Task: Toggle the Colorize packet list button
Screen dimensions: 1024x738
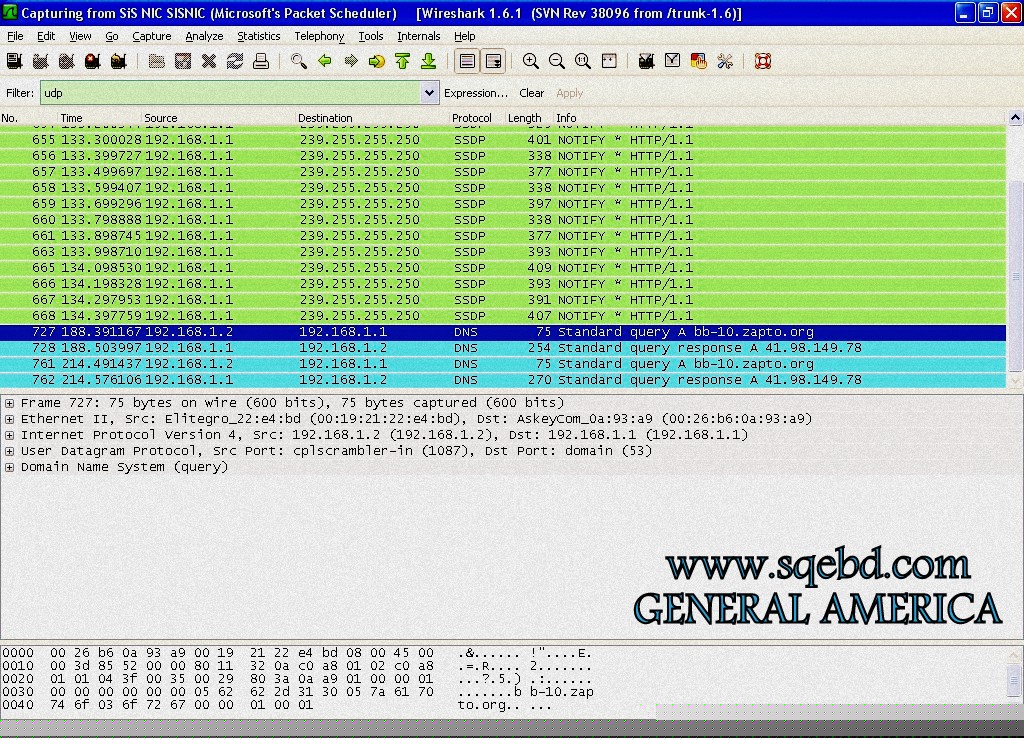Action: point(467,62)
